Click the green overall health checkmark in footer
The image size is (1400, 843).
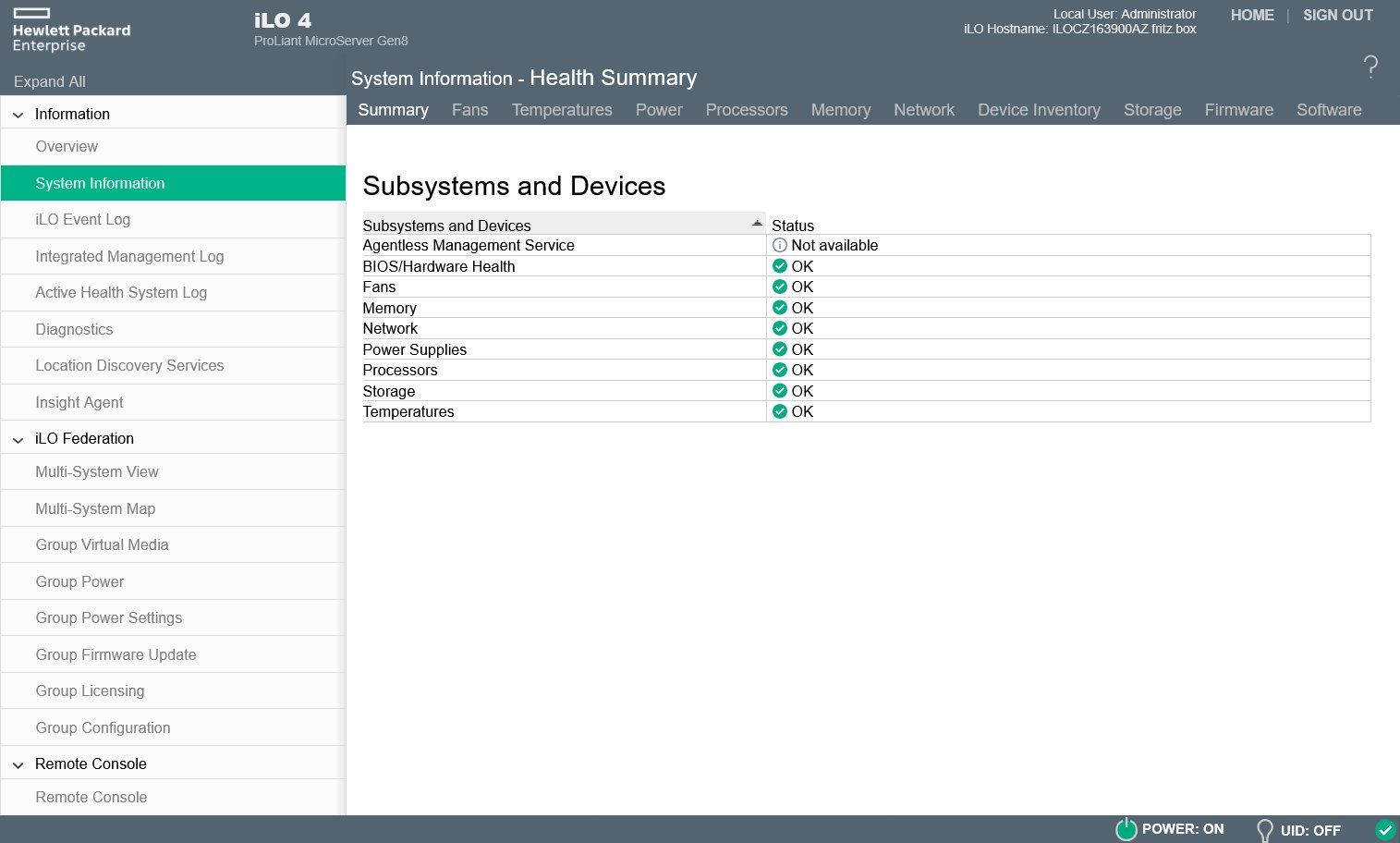tap(1384, 829)
